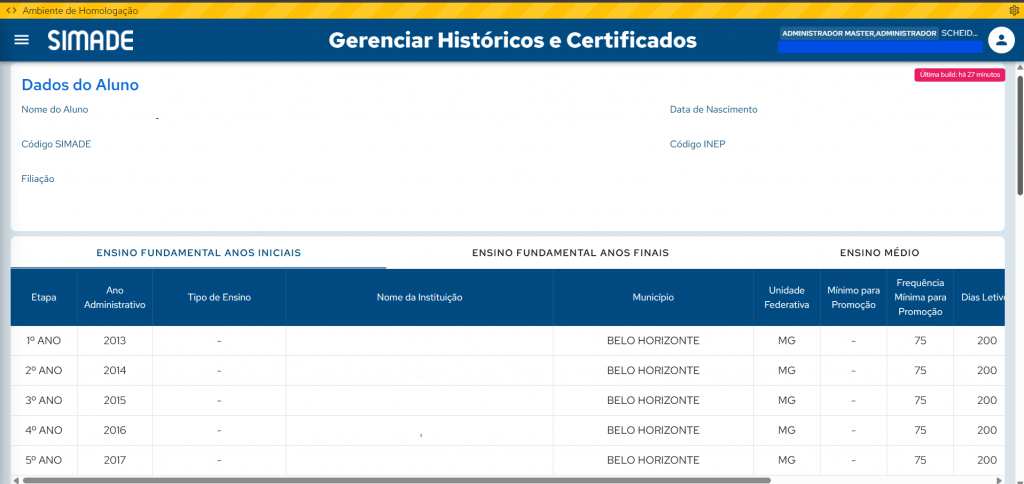Click the Administrador Master role label
The image size is (1024, 484).
tap(859, 33)
